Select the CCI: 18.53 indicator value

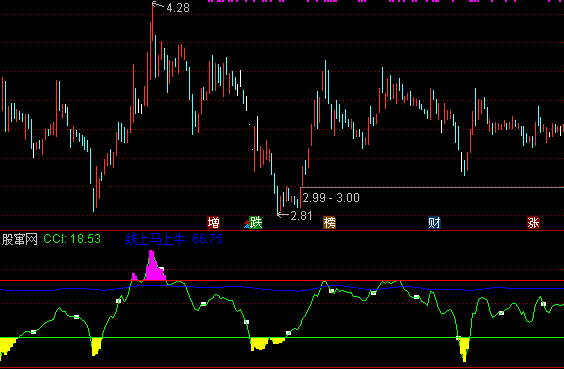(72, 239)
